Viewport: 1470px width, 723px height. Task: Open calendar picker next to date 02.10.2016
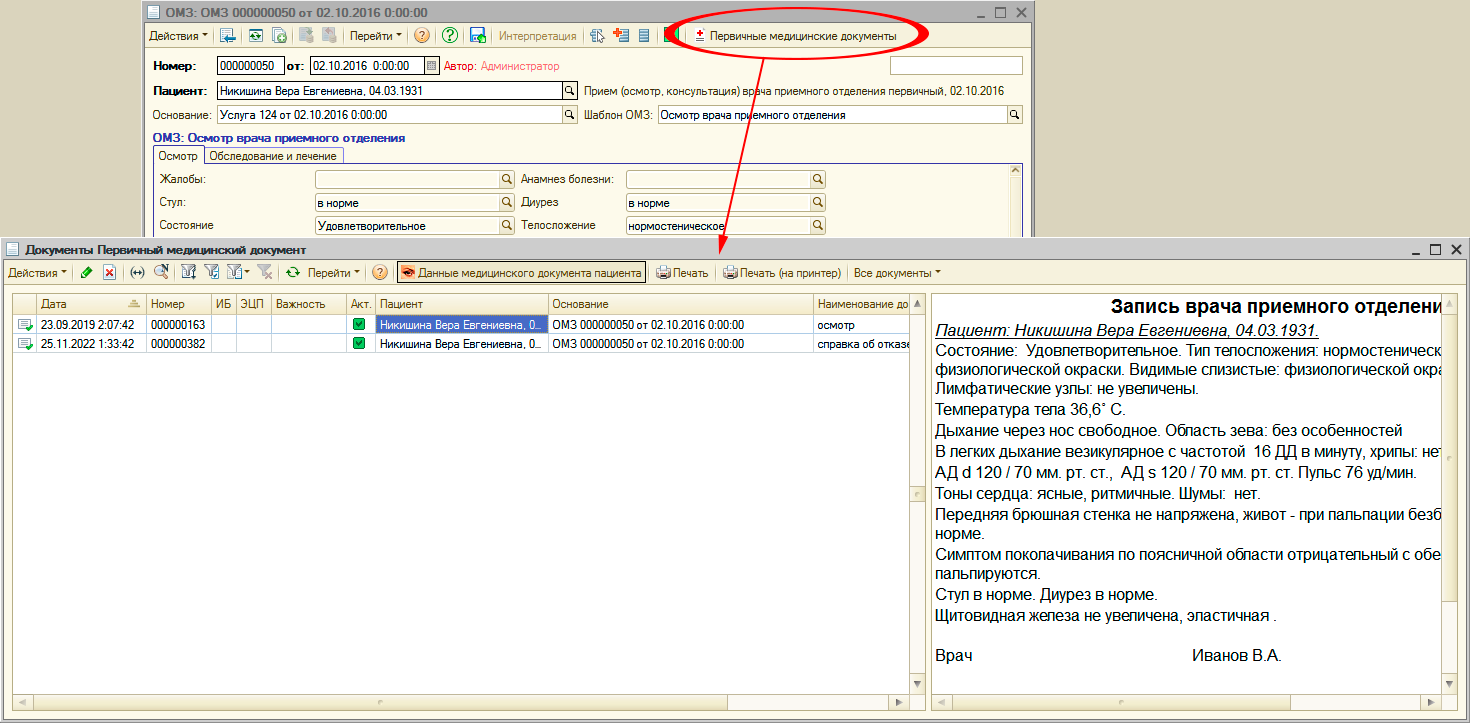point(432,66)
